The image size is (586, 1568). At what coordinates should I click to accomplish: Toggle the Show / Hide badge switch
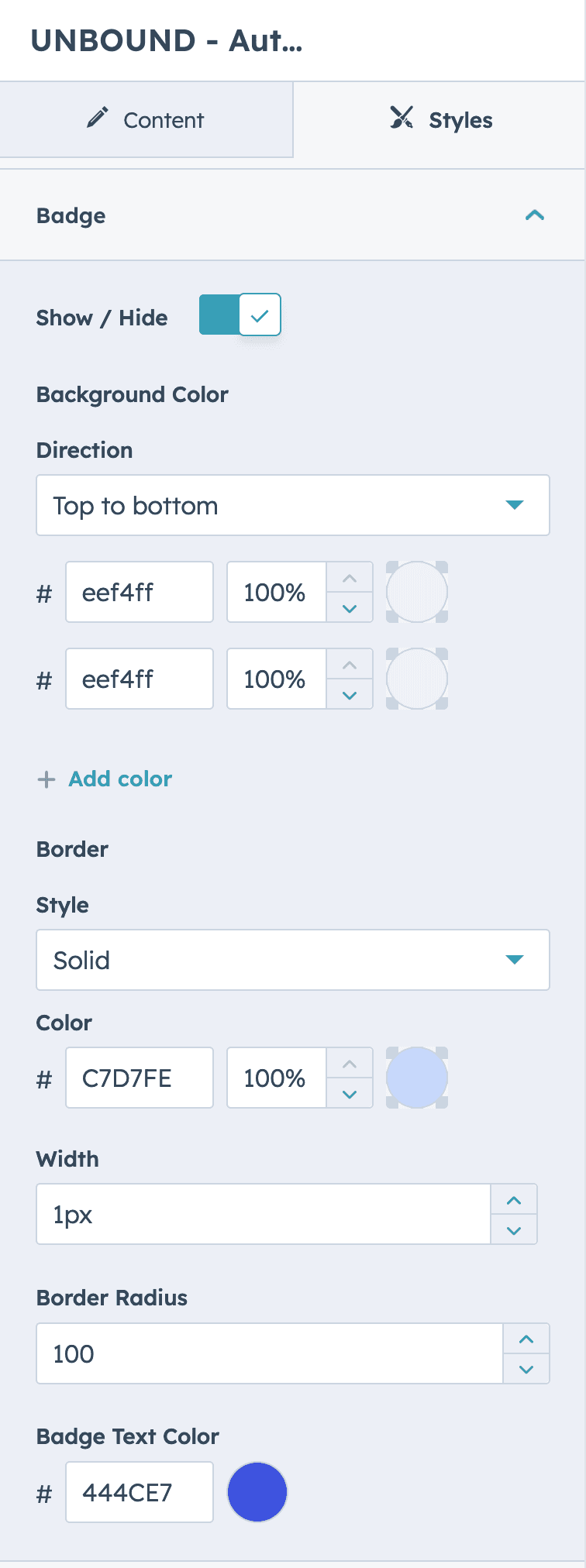point(240,315)
